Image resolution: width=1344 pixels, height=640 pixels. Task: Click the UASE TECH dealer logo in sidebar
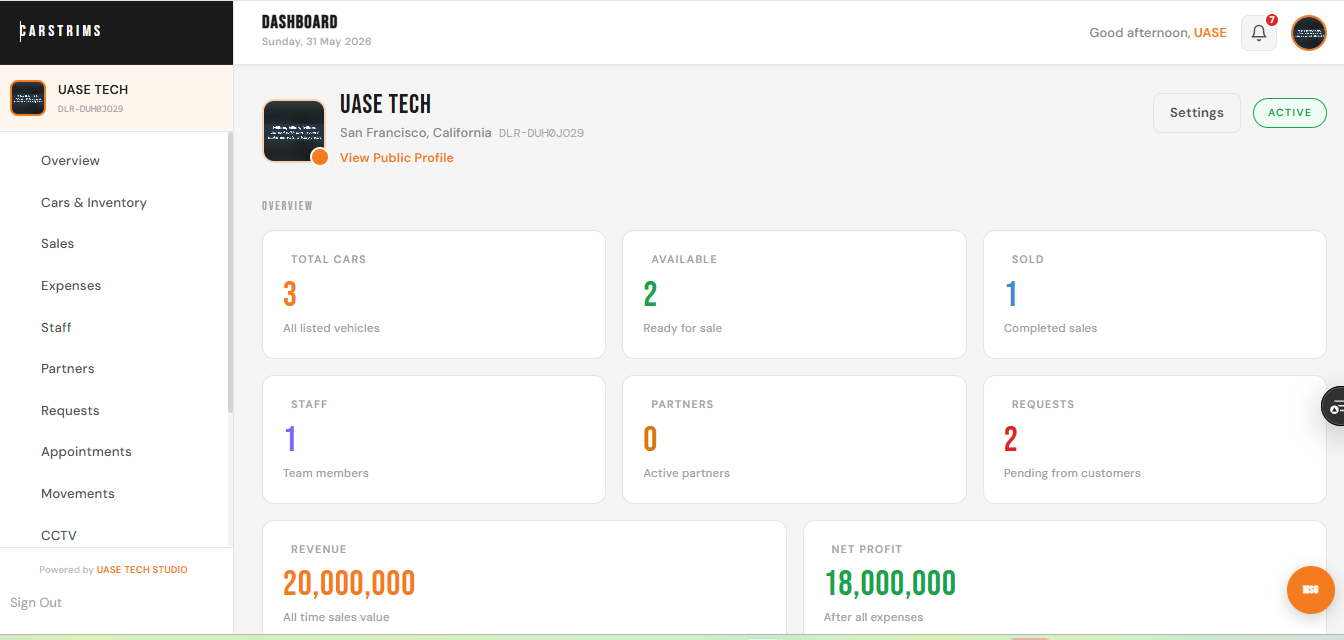[x=28, y=98]
